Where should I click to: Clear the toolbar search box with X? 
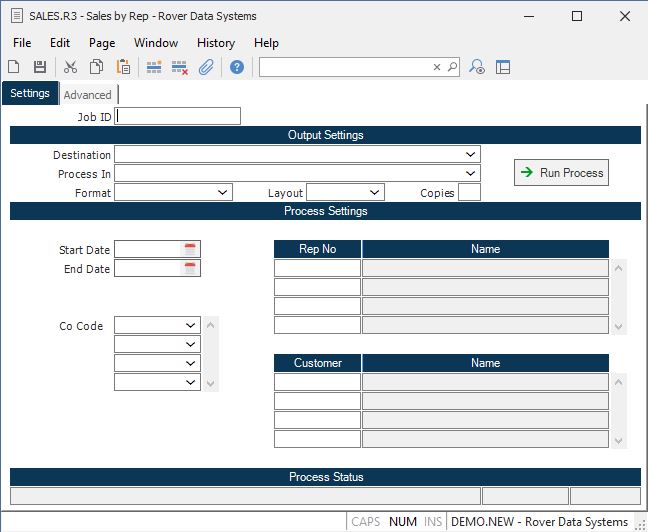[x=437, y=67]
